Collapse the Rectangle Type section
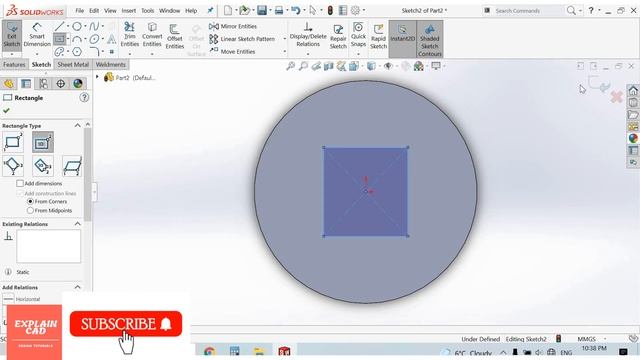640x360 pixels. 78,126
